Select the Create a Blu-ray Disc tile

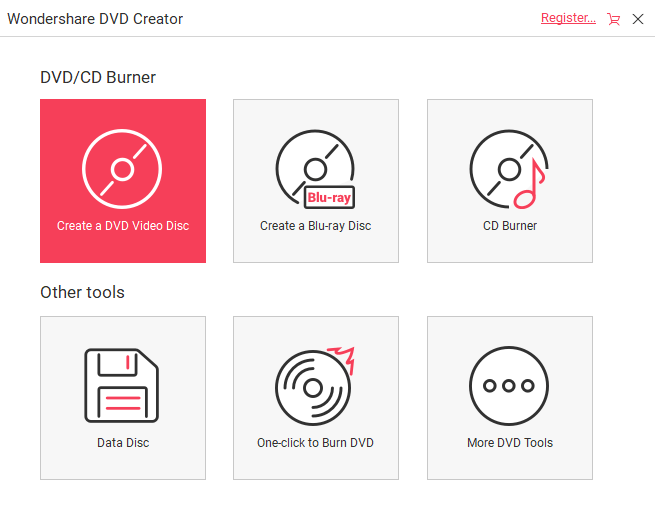click(x=316, y=181)
